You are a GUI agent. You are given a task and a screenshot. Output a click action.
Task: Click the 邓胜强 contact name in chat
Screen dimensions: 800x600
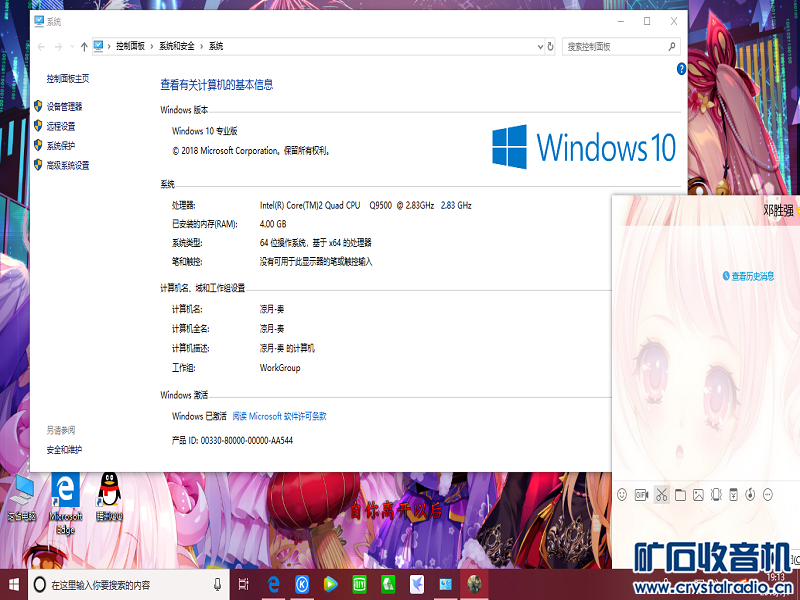(x=778, y=210)
